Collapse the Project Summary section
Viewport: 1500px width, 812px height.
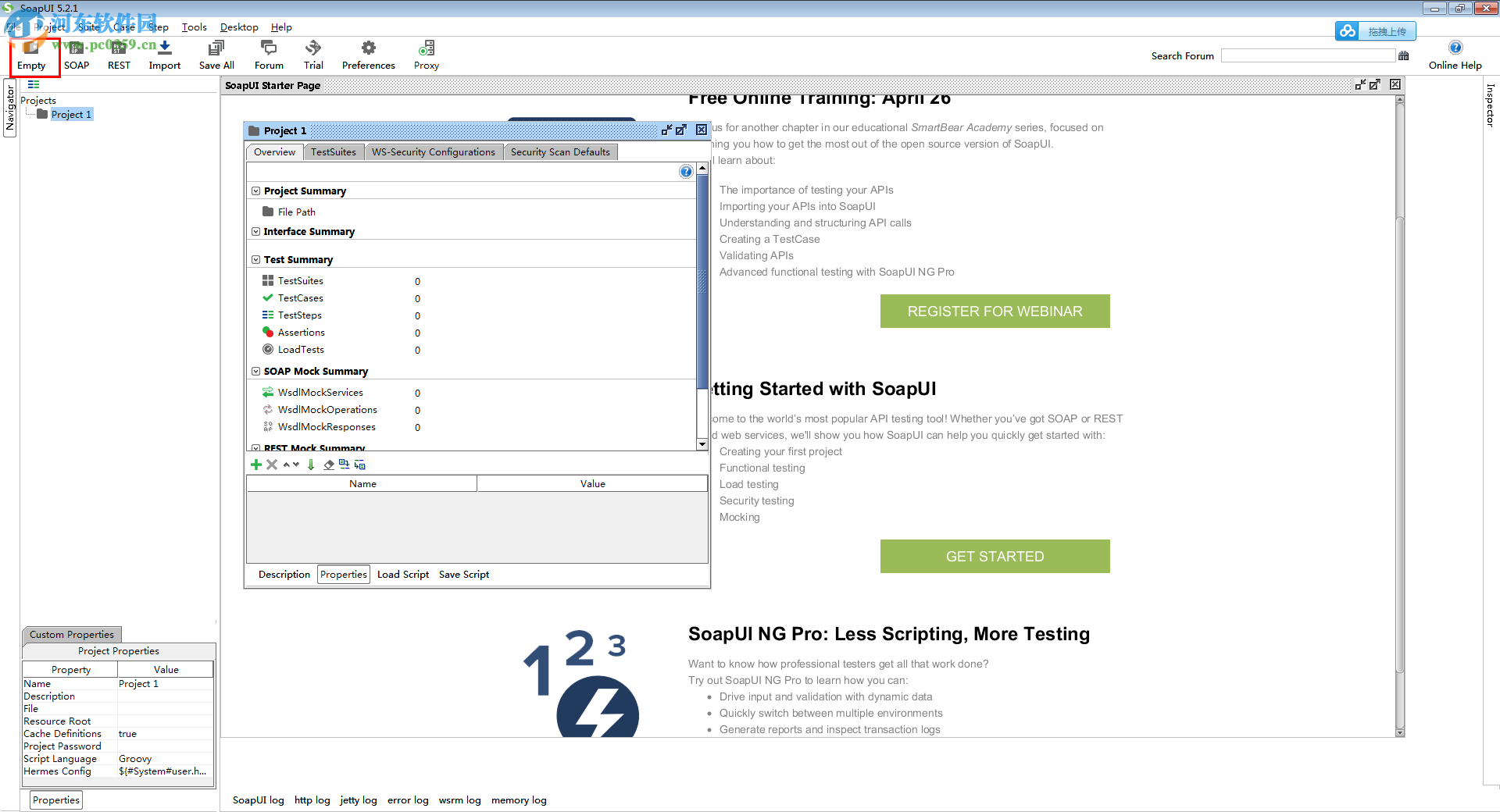coord(255,191)
